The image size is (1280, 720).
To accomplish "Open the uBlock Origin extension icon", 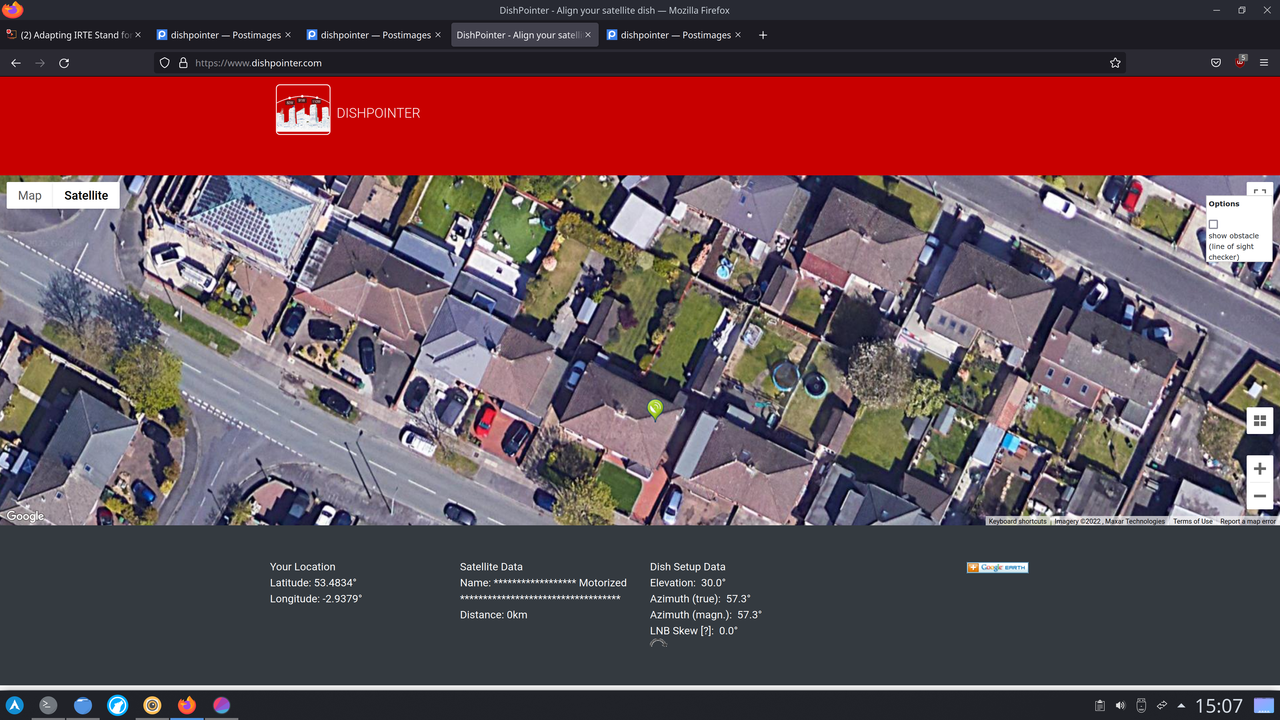I will (1240, 62).
